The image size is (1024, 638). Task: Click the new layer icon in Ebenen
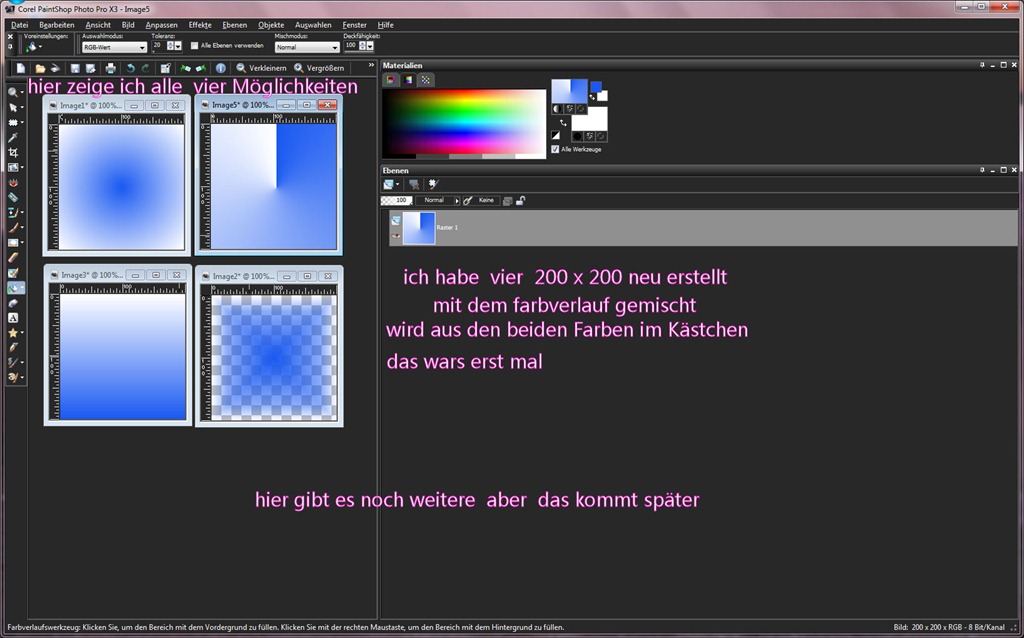tap(389, 185)
